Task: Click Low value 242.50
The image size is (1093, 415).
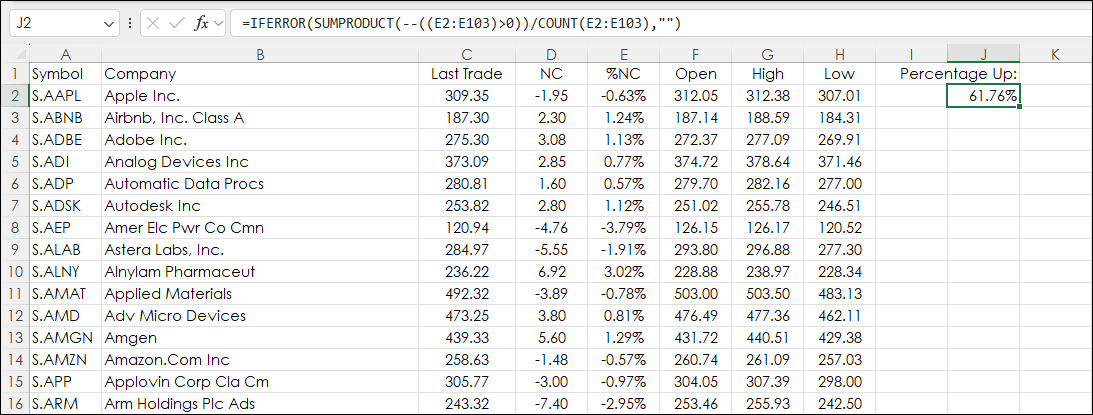Action: tap(839, 404)
